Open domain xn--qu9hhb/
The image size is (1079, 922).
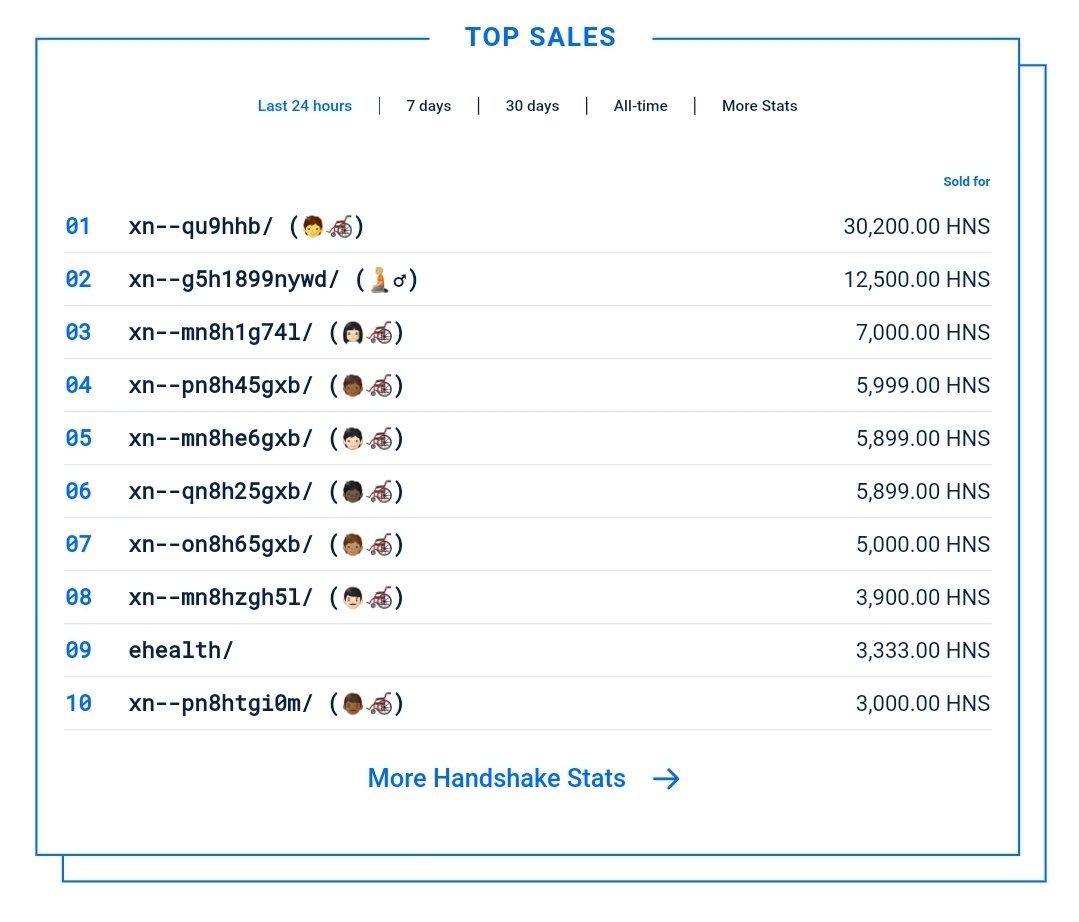200,226
